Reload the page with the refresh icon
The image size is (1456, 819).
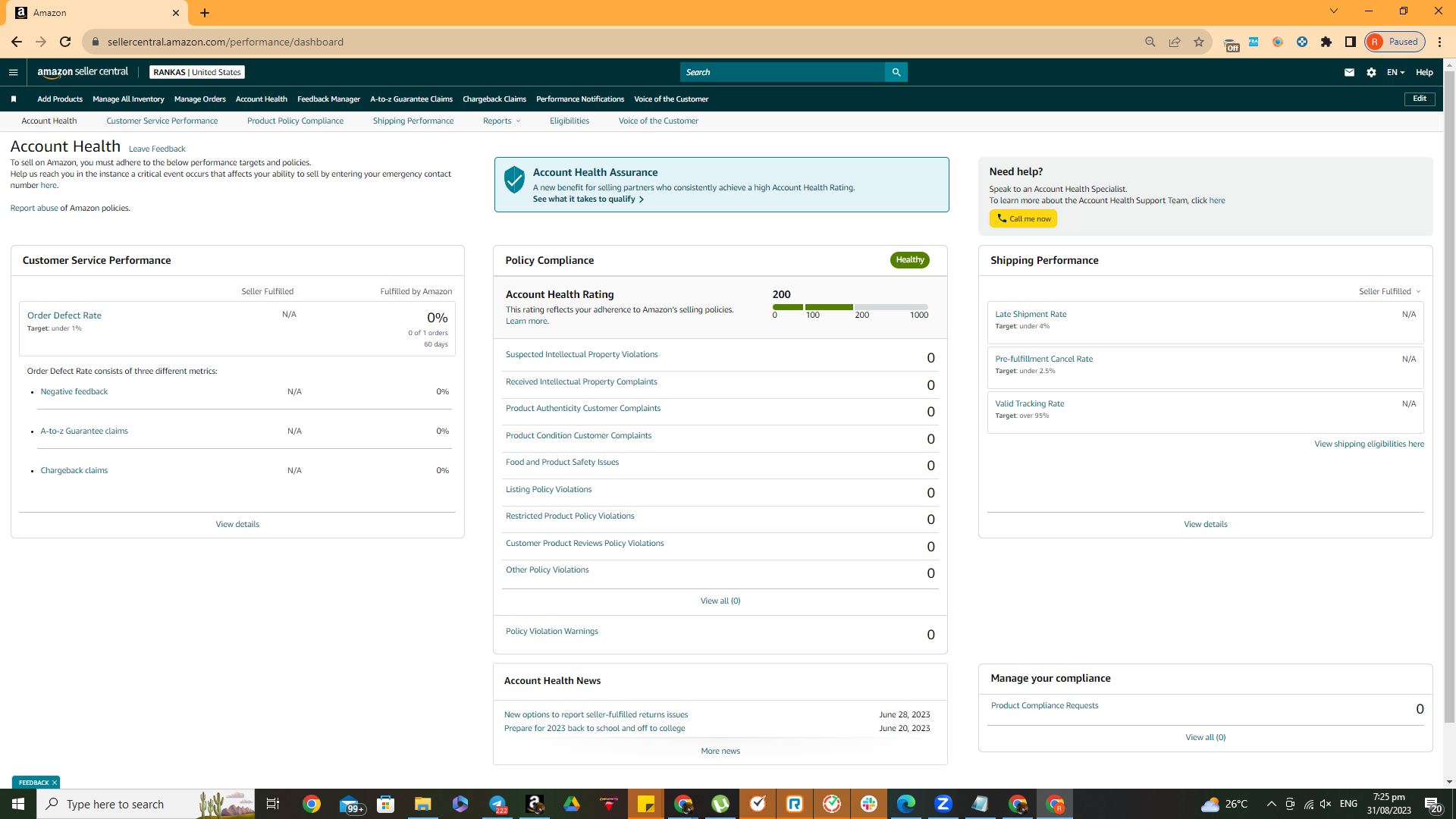tap(65, 42)
